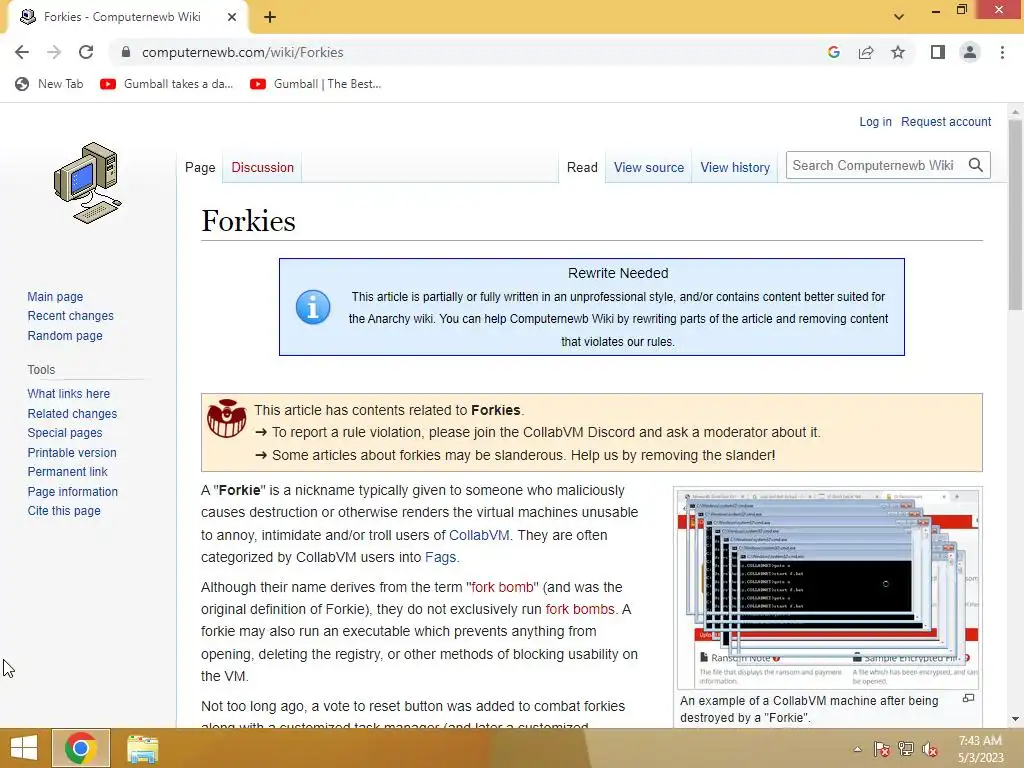Follow the CollabVM article link
This screenshot has width=1024, height=768.
pos(479,535)
